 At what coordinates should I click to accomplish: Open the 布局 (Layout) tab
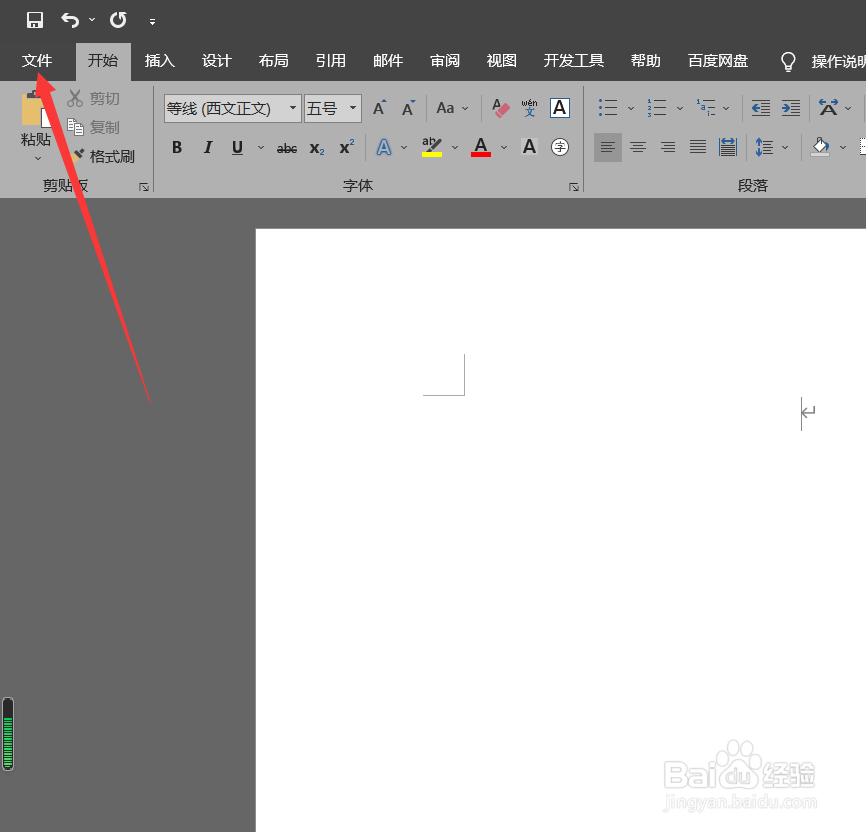point(274,61)
